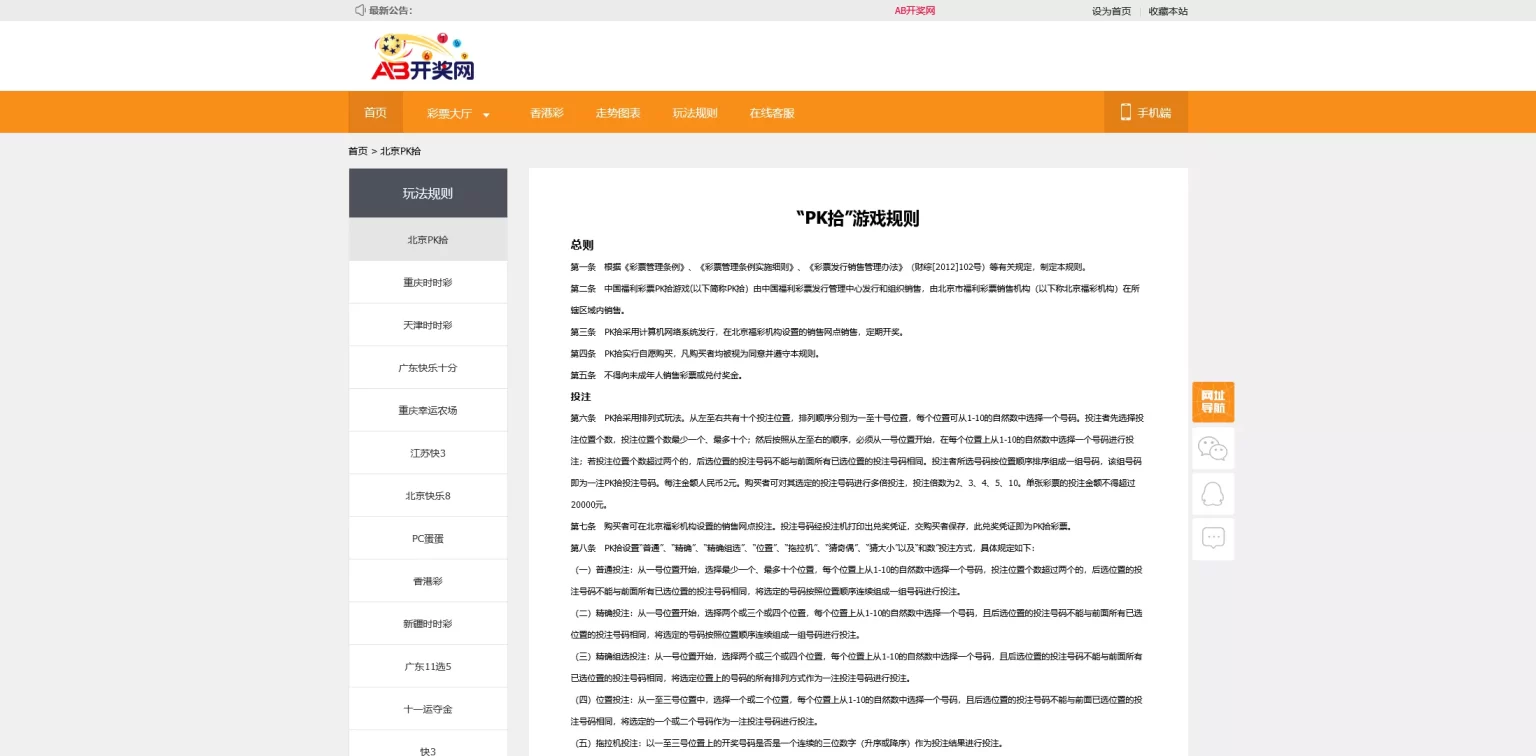The width and height of the screenshot is (1536, 756).
Task: Click the 收藏本站 link
Action: tap(1168, 11)
